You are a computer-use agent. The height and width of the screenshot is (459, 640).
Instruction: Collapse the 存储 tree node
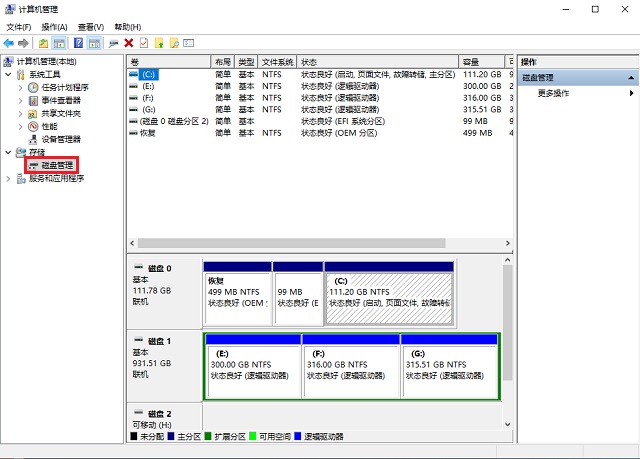9,152
